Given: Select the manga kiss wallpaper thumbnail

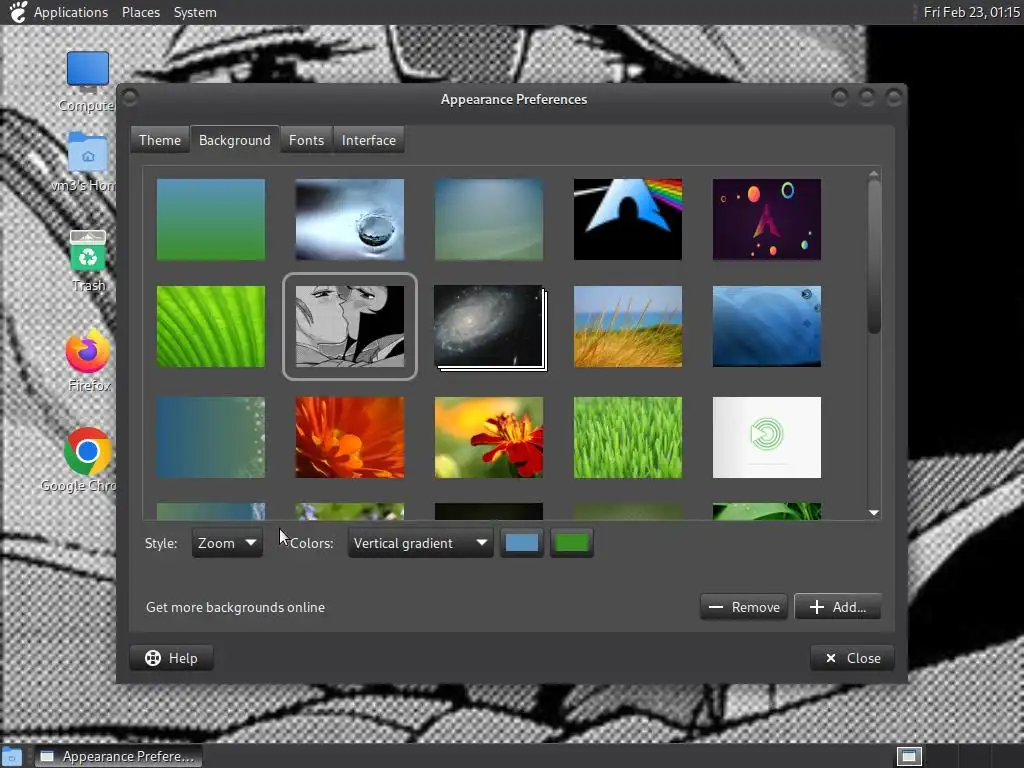Looking at the screenshot, I should point(350,326).
